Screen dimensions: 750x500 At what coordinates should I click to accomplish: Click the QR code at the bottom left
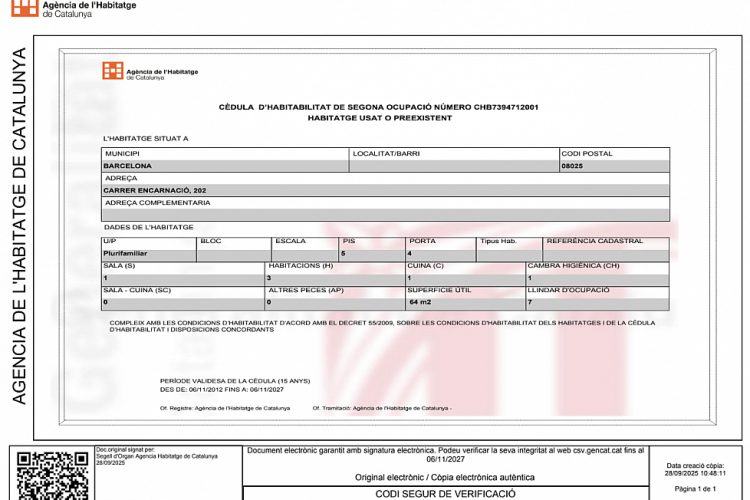tap(52, 475)
